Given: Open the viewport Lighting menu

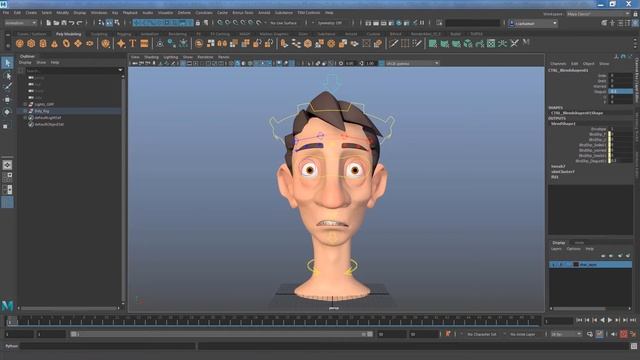Looking at the screenshot, I should click(171, 57).
